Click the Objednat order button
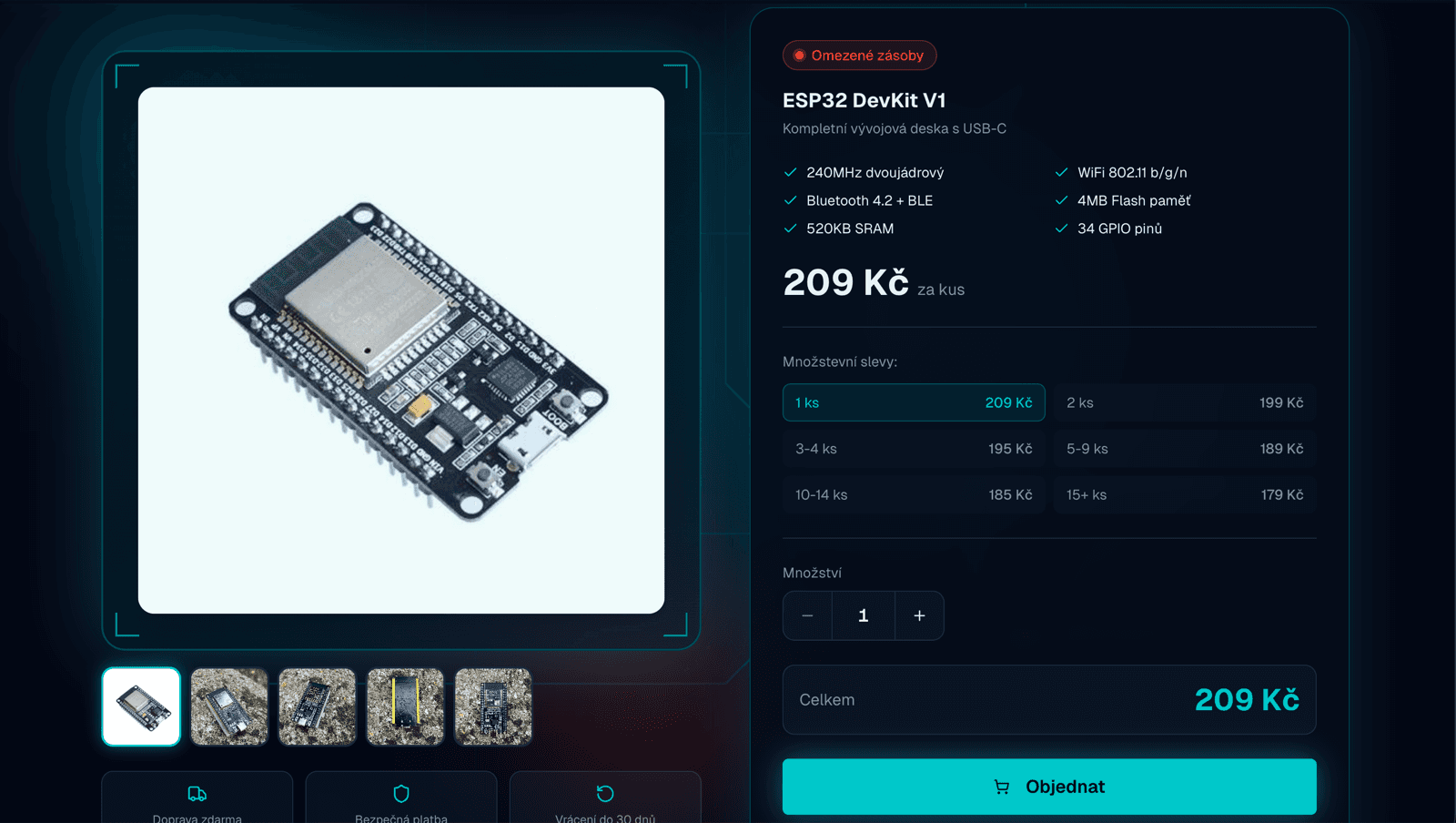Screen dimensions: 1456x823 tap(1049, 787)
